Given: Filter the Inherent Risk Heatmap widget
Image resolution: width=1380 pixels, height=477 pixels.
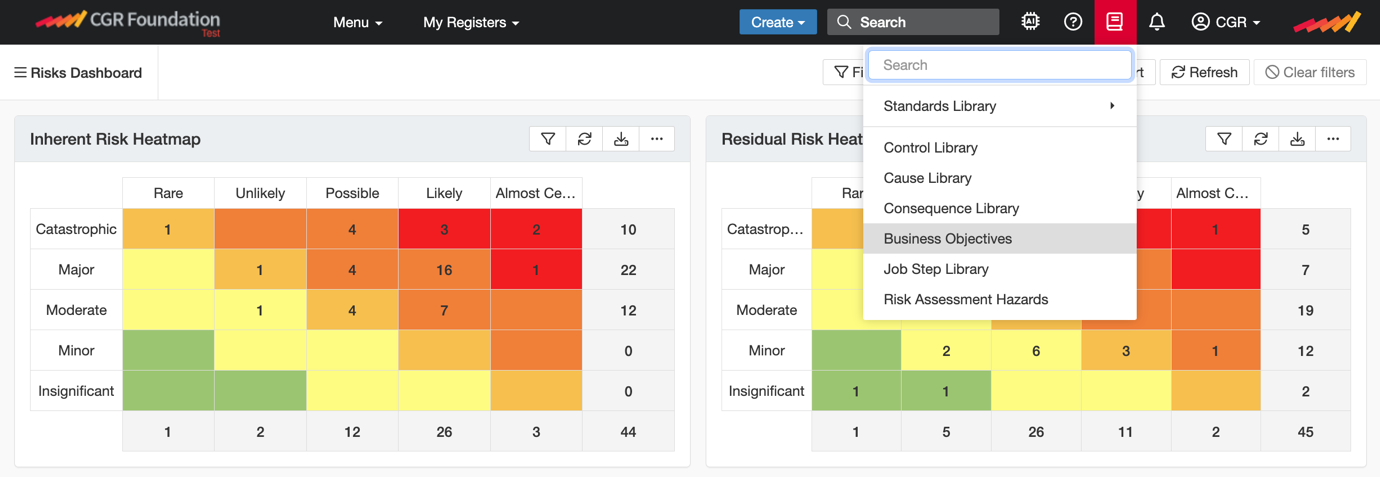Looking at the screenshot, I should 548,139.
